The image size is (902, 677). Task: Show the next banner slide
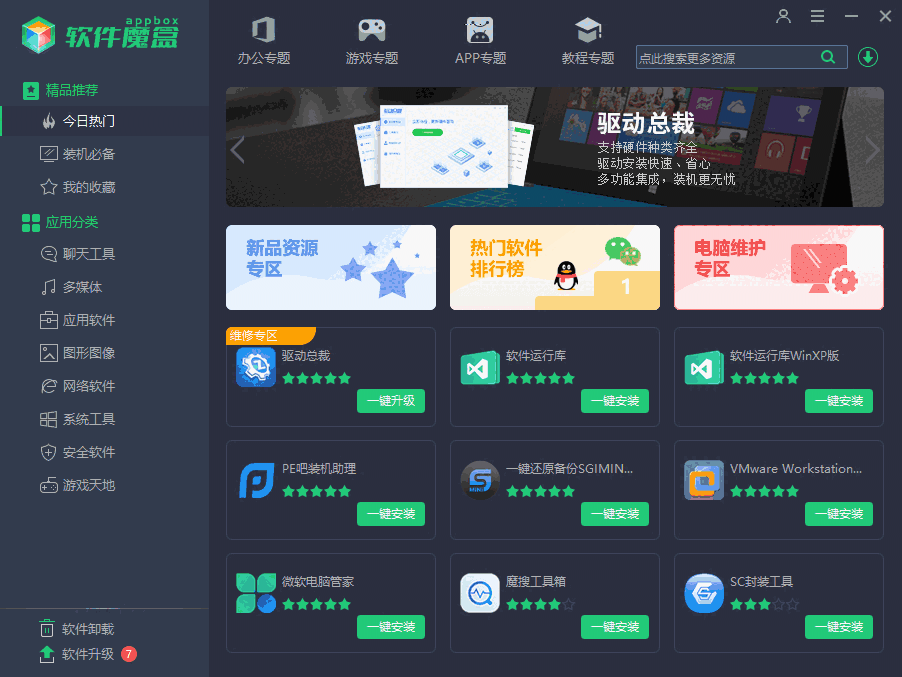872,148
